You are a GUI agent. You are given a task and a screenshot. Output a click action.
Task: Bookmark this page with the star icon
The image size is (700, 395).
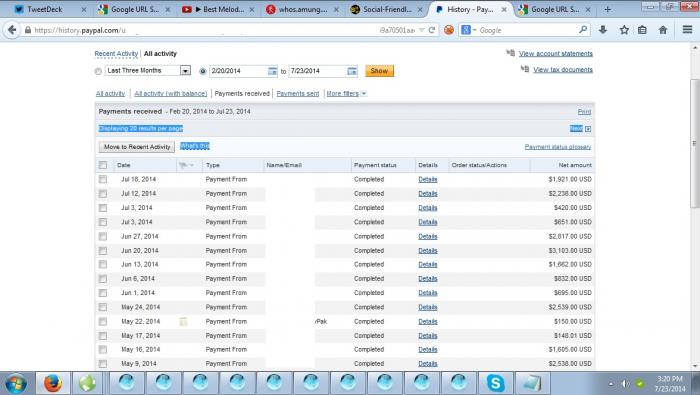(624, 30)
